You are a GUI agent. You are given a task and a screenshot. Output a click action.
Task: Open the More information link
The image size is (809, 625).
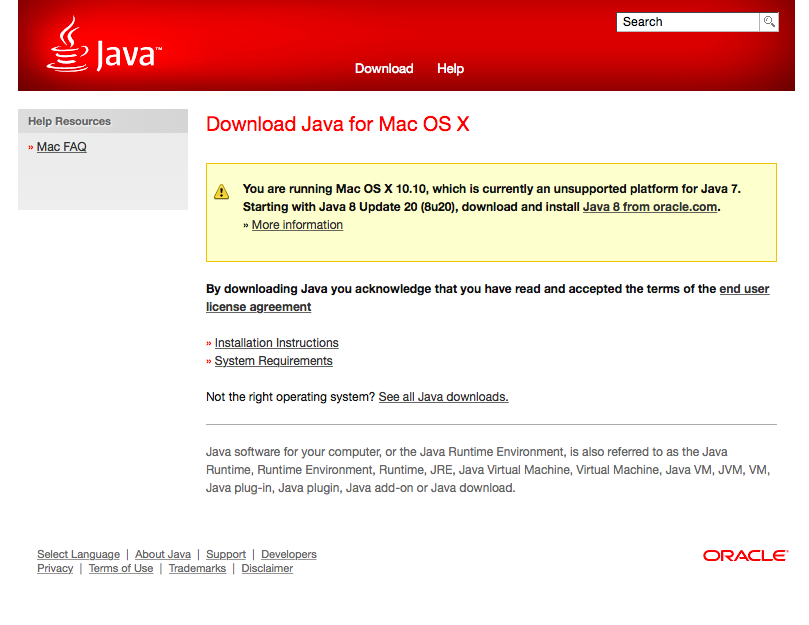click(x=297, y=225)
